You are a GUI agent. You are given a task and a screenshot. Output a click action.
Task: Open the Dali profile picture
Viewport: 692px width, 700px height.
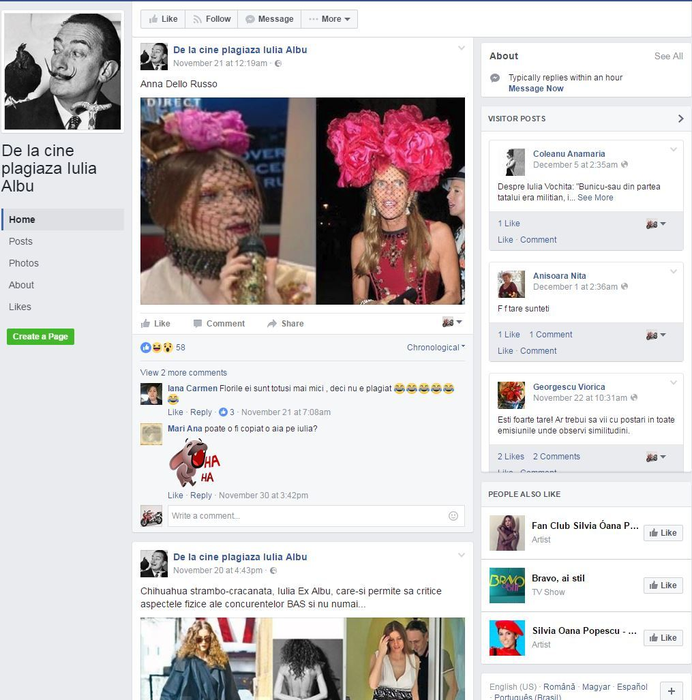[63, 71]
